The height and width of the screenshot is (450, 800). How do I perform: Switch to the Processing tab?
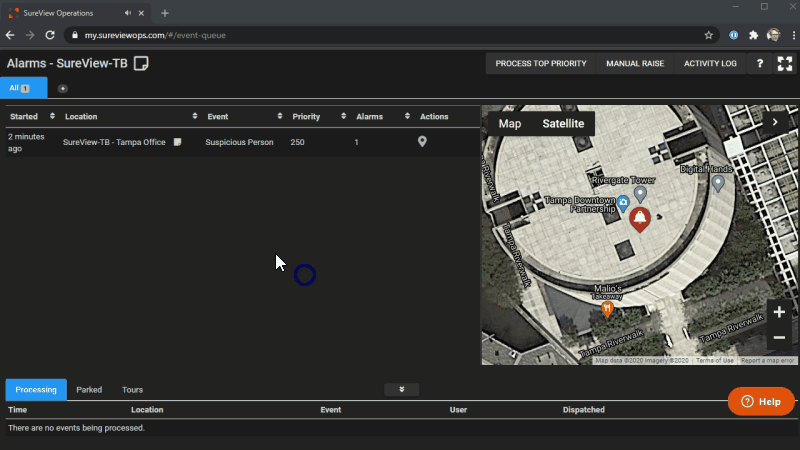point(36,390)
